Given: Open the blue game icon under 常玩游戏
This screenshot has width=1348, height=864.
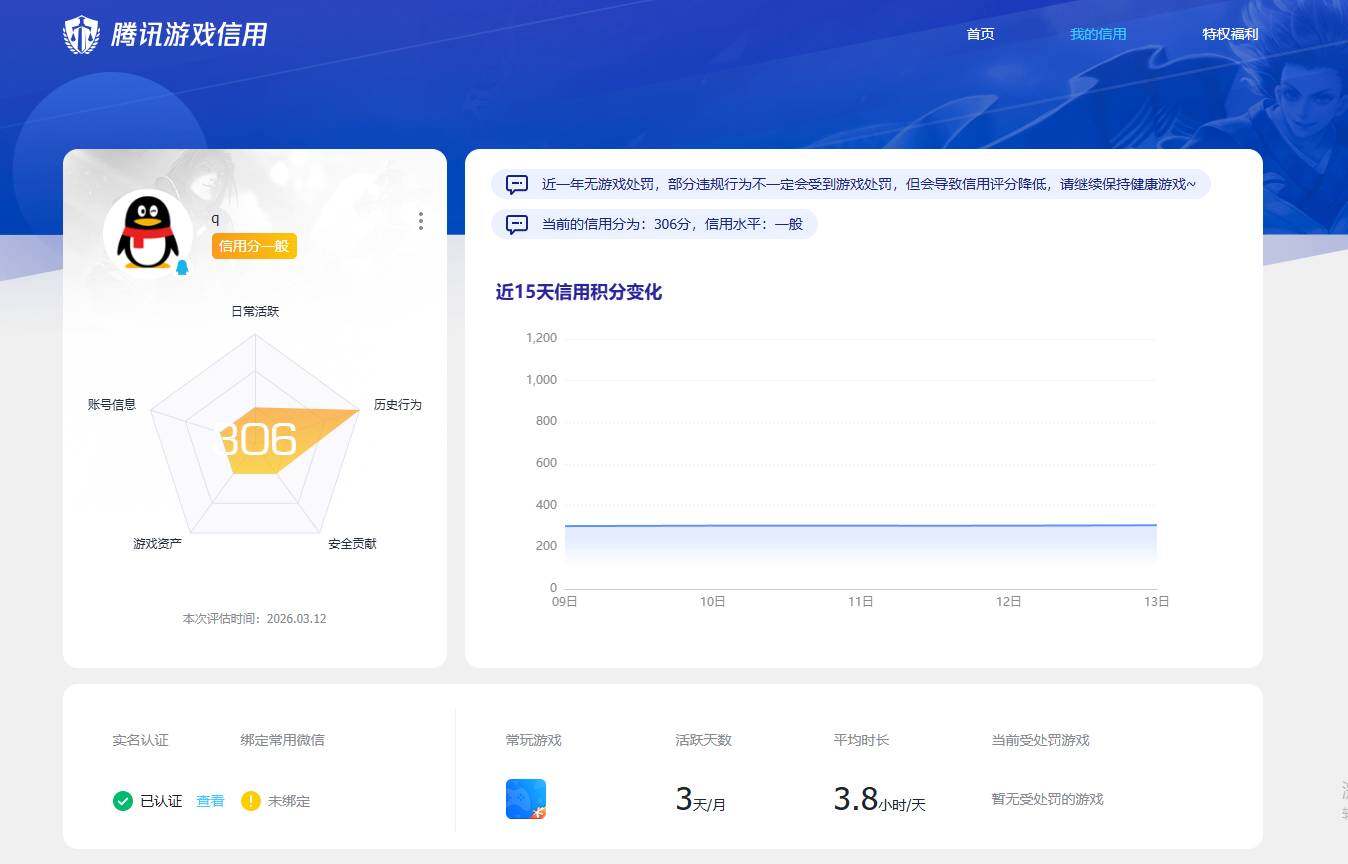Looking at the screenshot, I should click(x=526, y=798).
